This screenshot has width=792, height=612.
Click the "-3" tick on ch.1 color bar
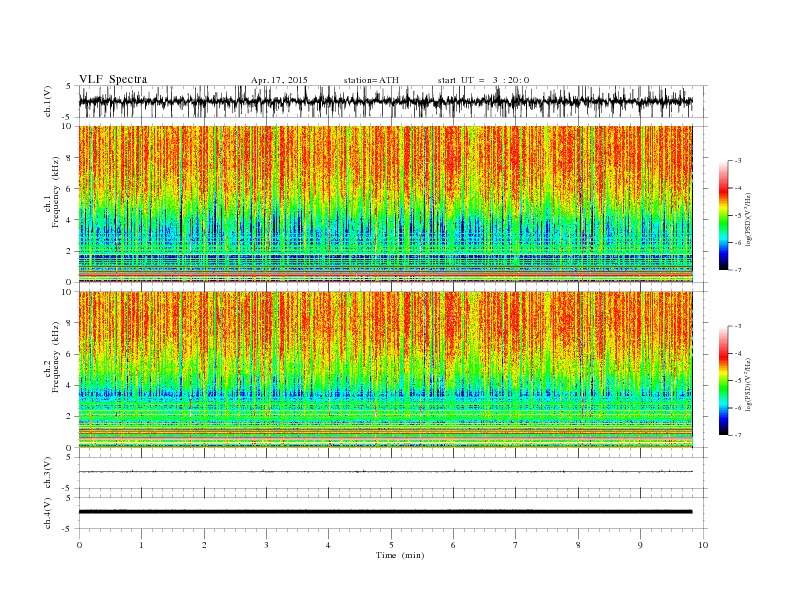(x=738, y=161)
